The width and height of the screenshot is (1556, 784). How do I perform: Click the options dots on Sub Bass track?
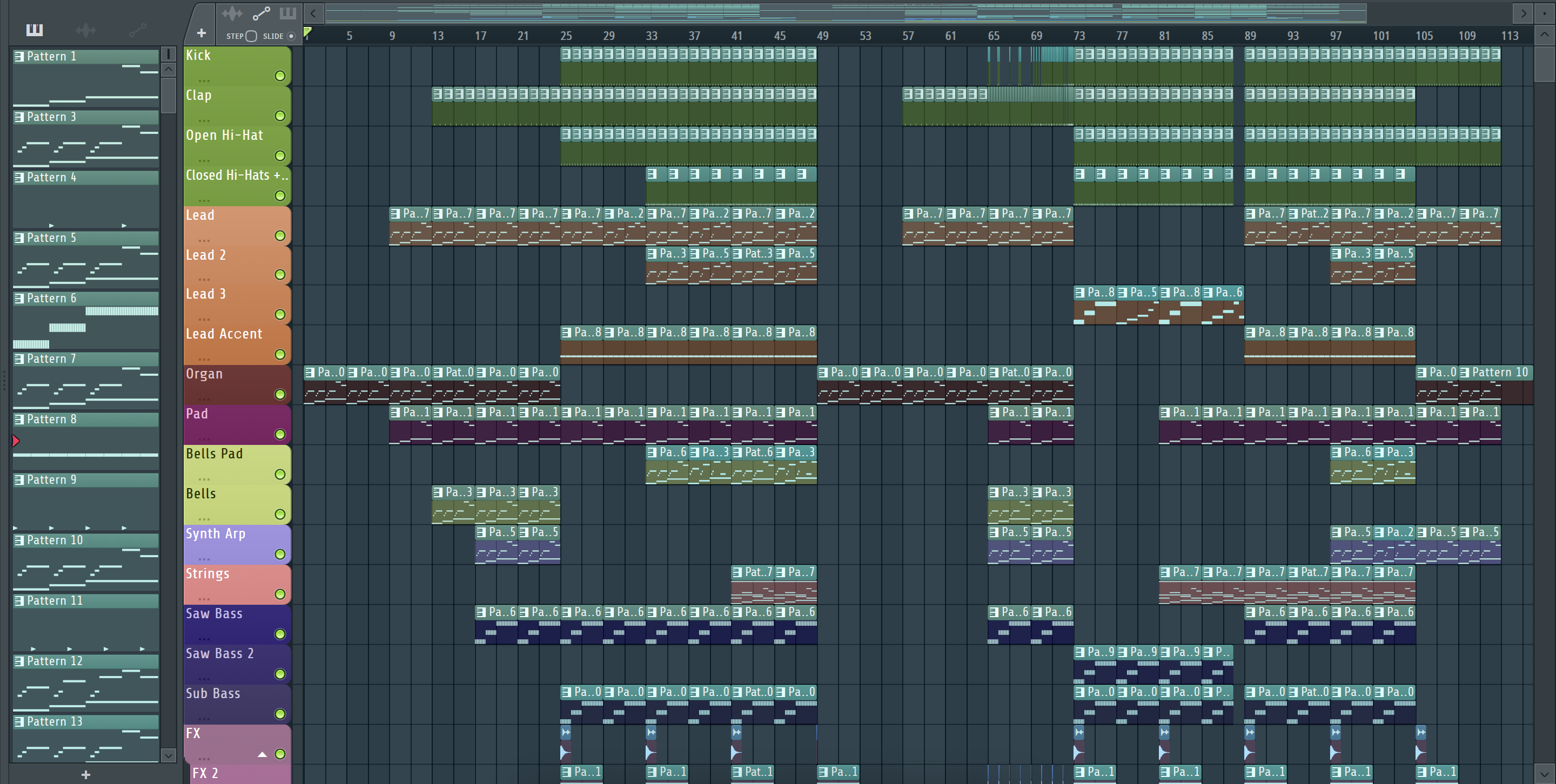click(204, 719)
